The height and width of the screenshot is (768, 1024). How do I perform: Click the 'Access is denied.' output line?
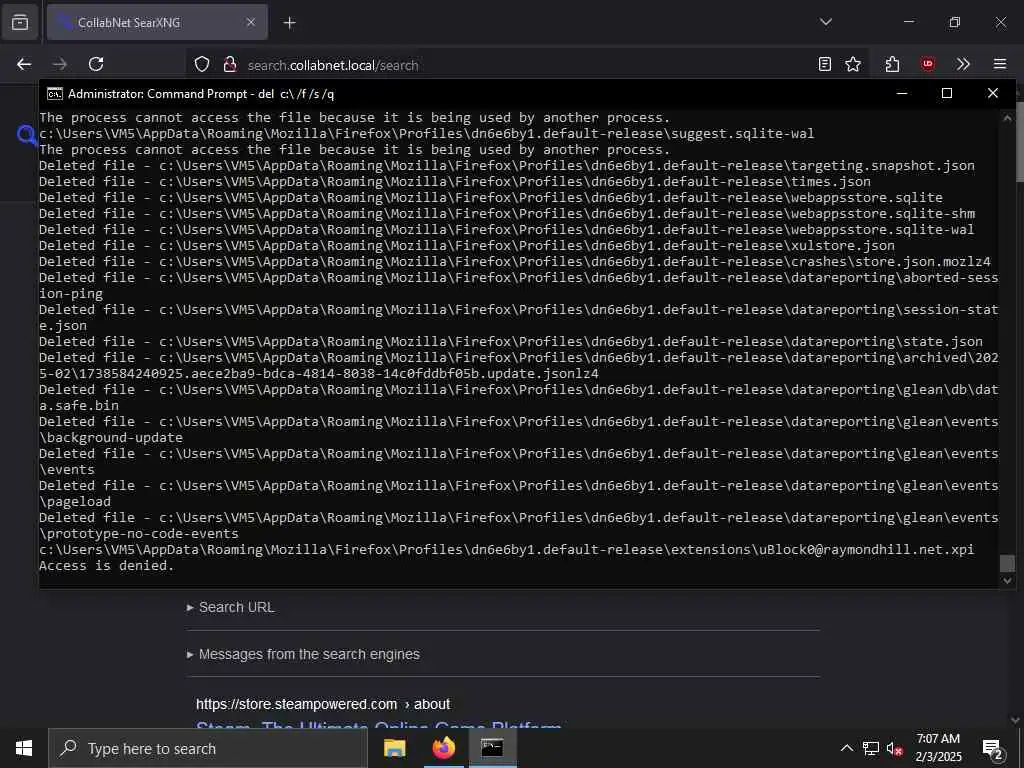click(106, 566)
